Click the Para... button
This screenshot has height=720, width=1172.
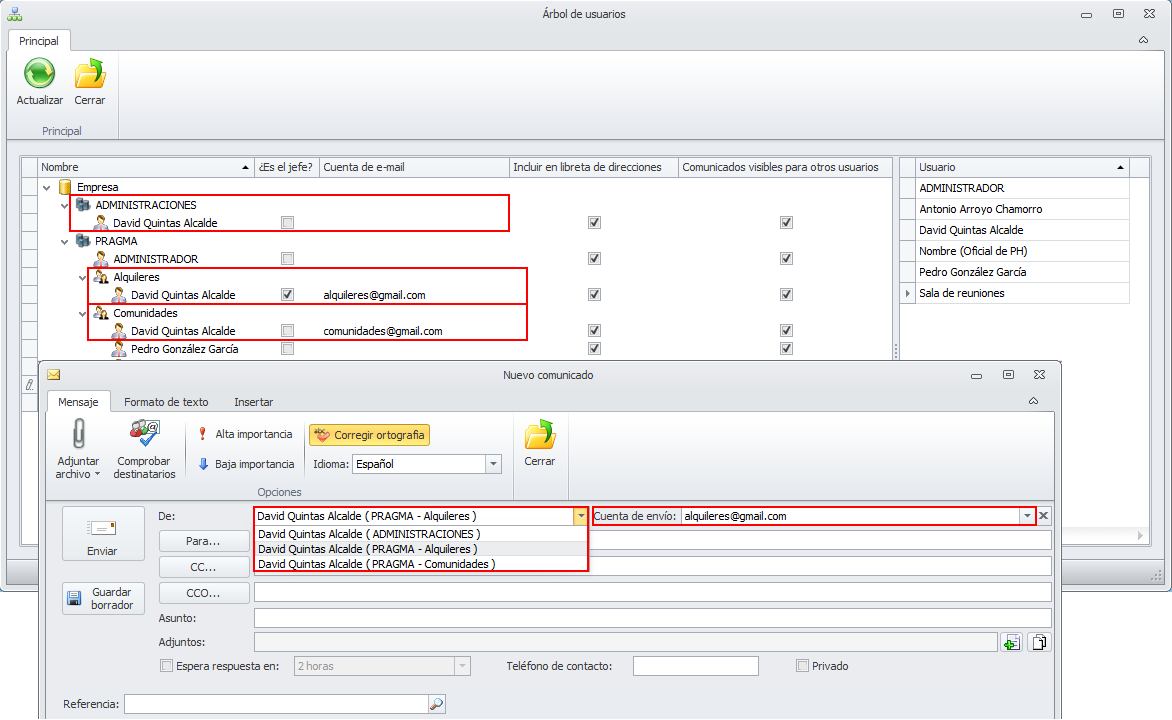pos(204,541)
